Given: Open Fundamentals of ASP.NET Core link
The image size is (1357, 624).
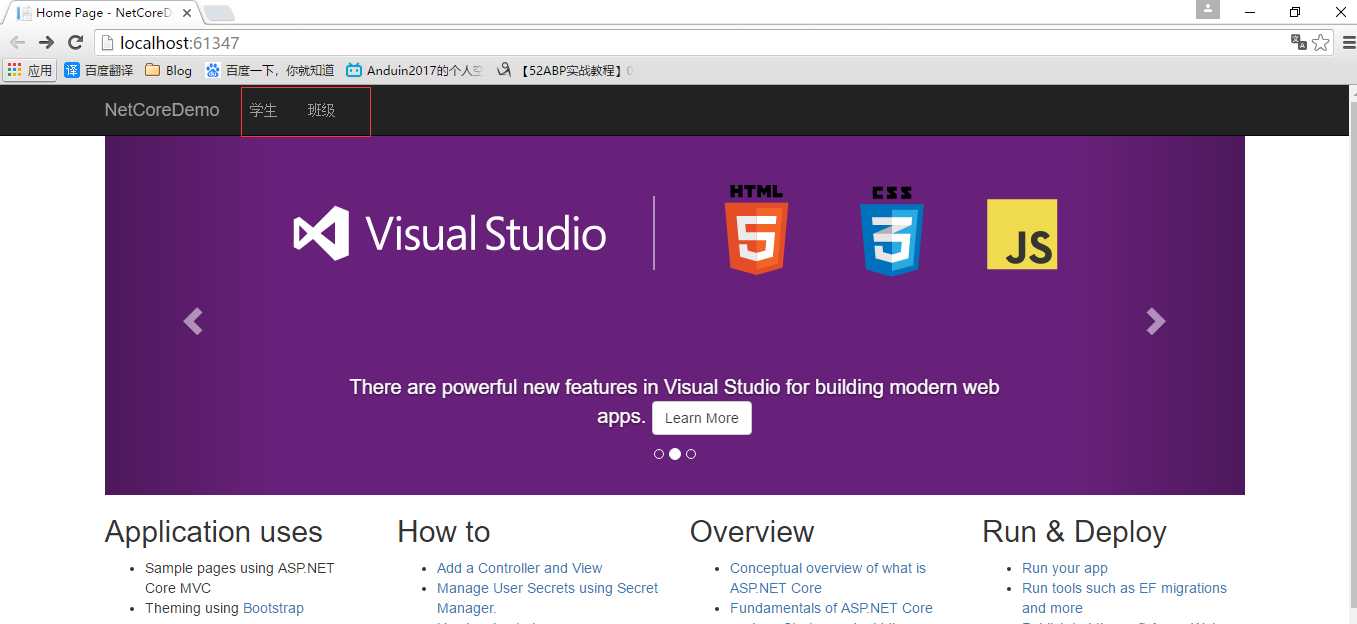Looking at the screenshot, I should tap(831, 608).
